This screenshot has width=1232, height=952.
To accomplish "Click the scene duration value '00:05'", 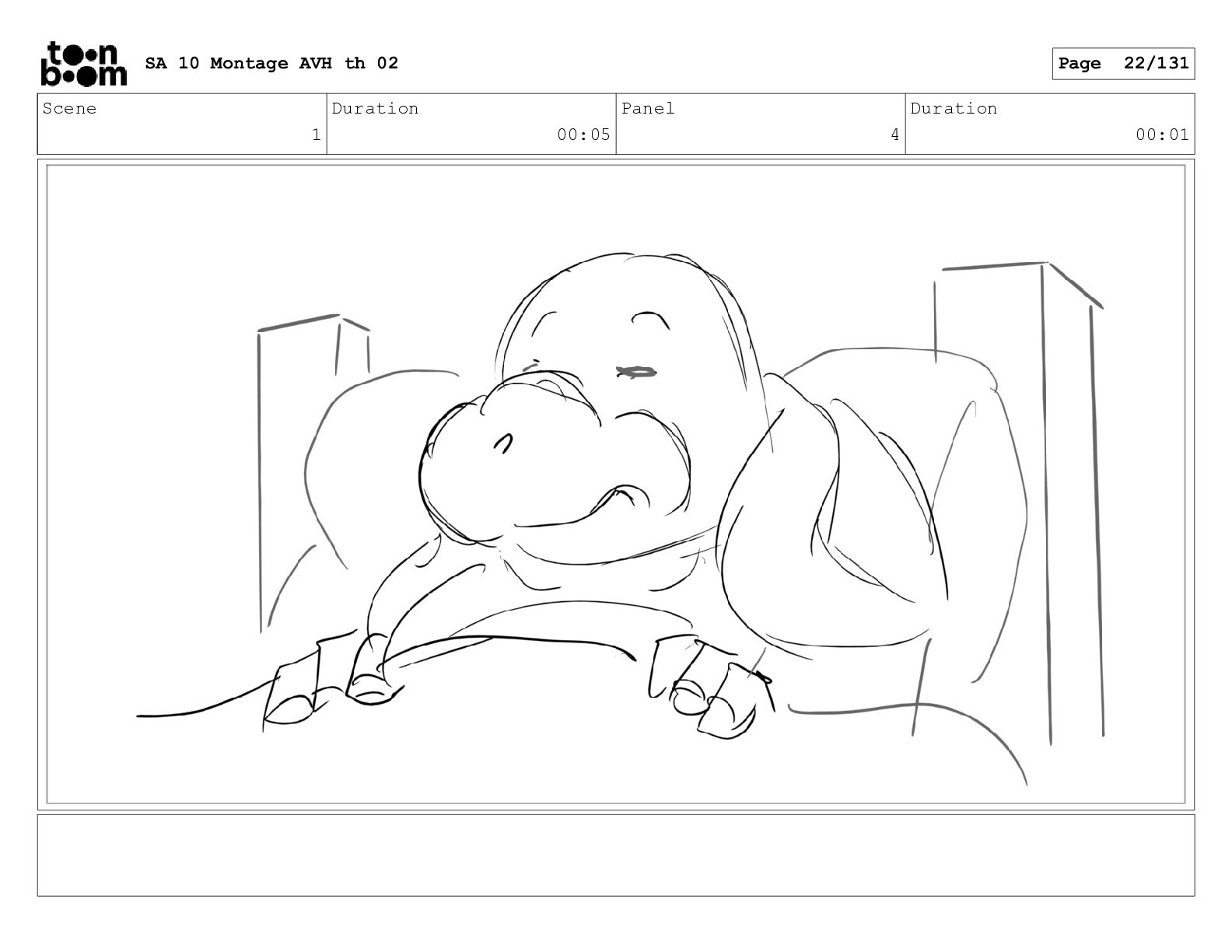I will 583,135.
